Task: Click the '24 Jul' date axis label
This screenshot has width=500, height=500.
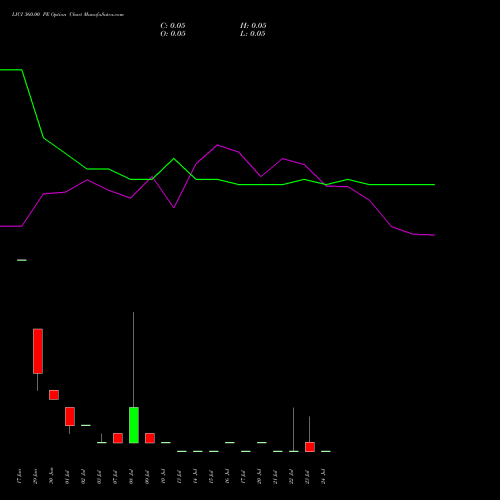Action: pyautogui.click(x=323, y=476)
